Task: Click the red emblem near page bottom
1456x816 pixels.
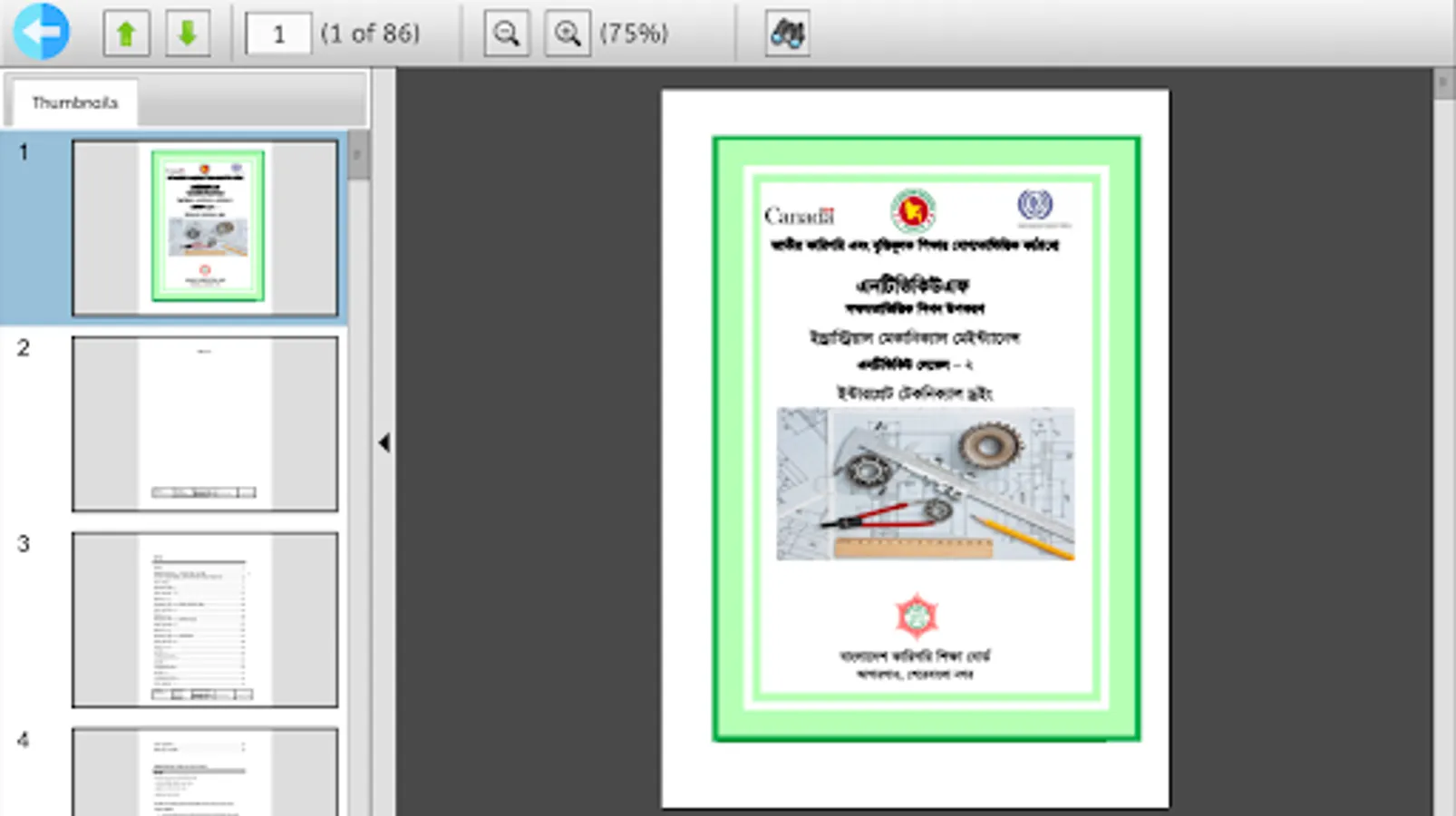Action: (x=916, y=616)
